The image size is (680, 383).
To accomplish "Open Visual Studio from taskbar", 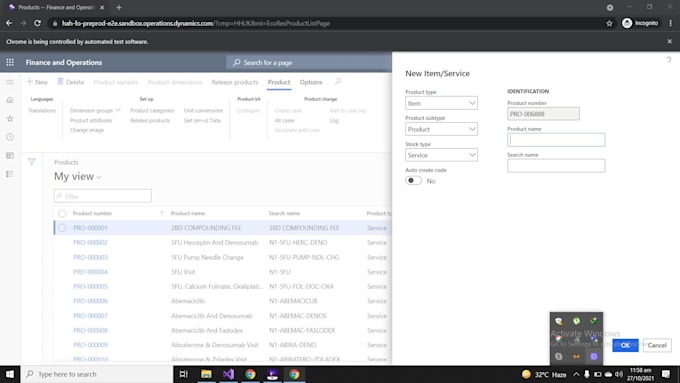I will 228,374.
